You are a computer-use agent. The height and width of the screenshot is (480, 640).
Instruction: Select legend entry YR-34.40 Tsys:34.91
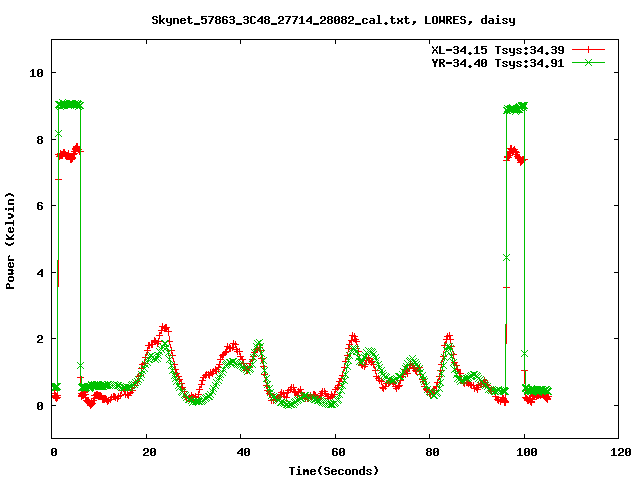tap(498, 63)
